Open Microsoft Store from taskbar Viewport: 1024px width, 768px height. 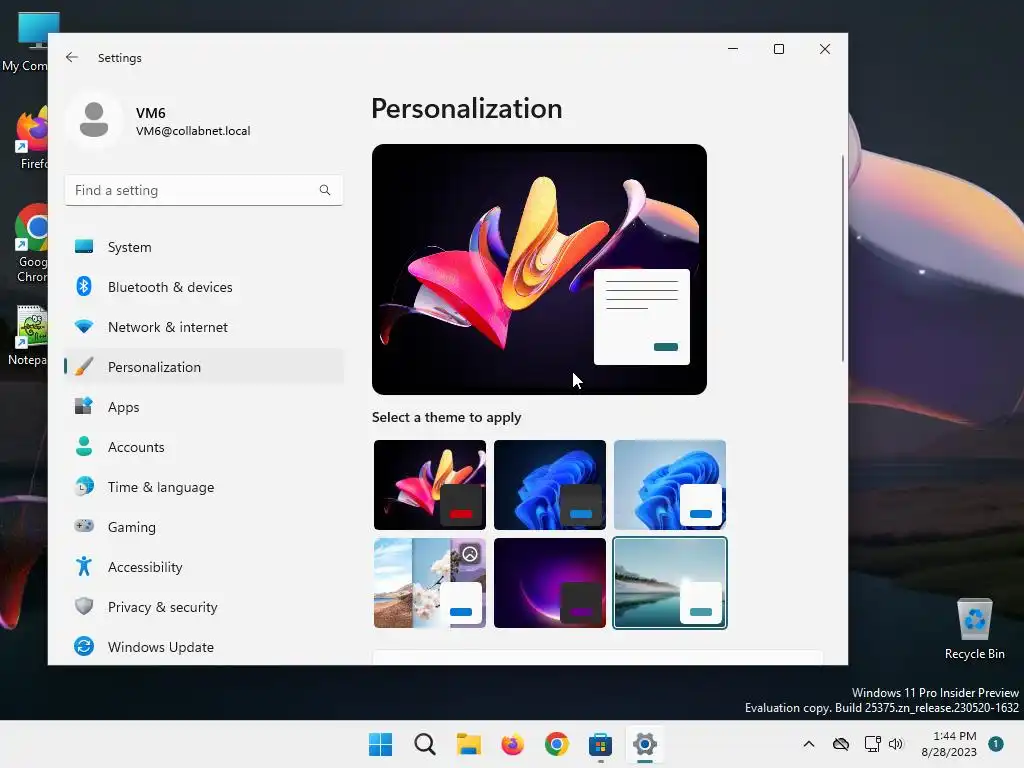tap(600, 744)
